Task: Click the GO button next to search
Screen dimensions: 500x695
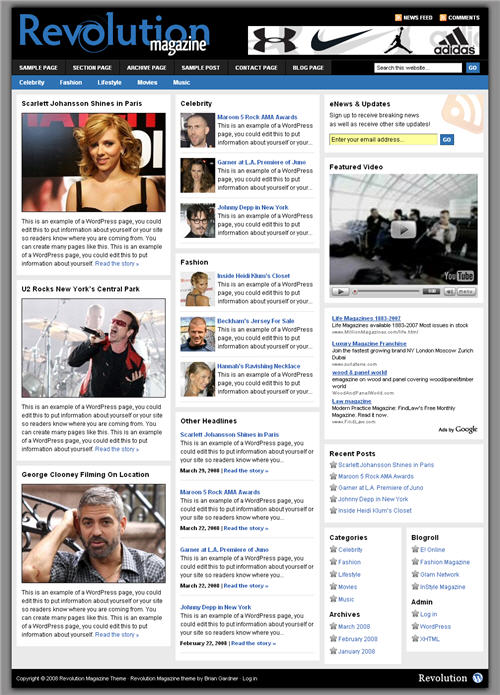Action: click(473, 68)
